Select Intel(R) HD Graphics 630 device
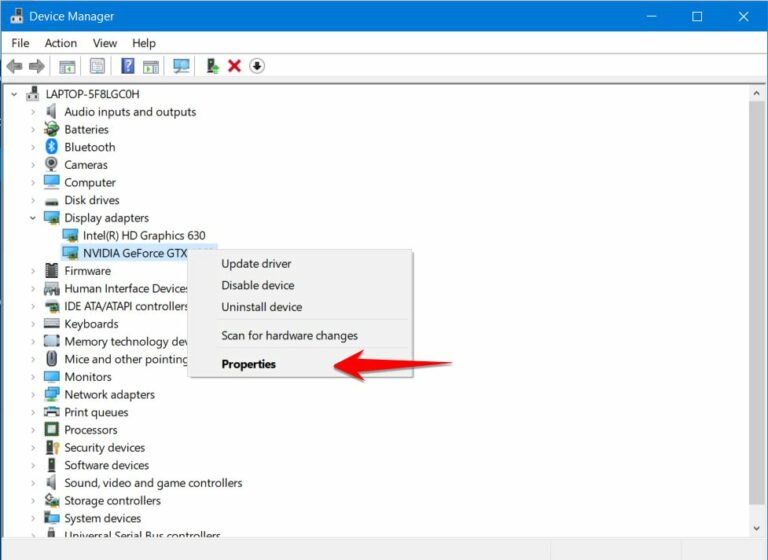The height and width of the screenshot is (560, 768). (144, 235)
